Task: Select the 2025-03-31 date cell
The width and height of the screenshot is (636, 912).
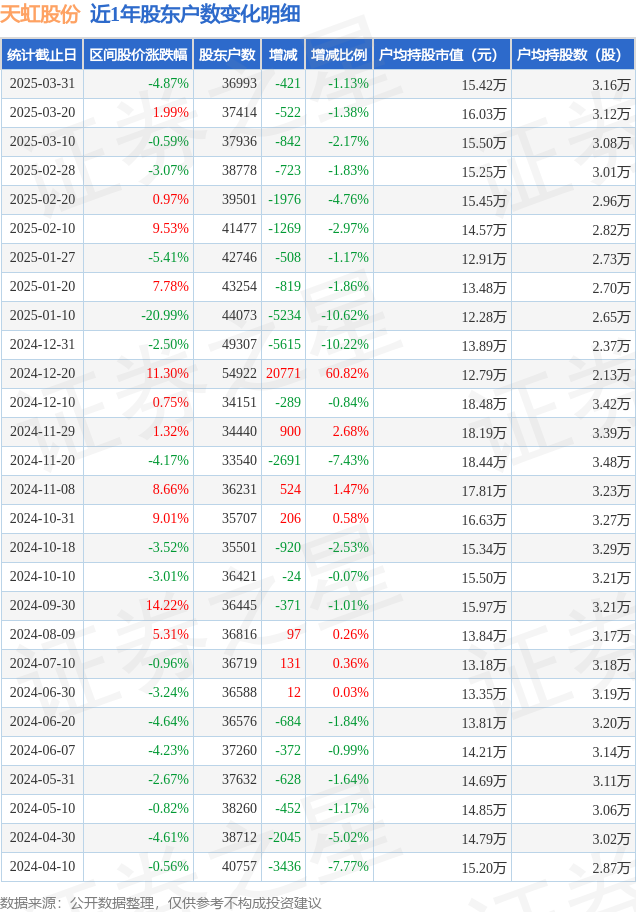Action: 42,84
